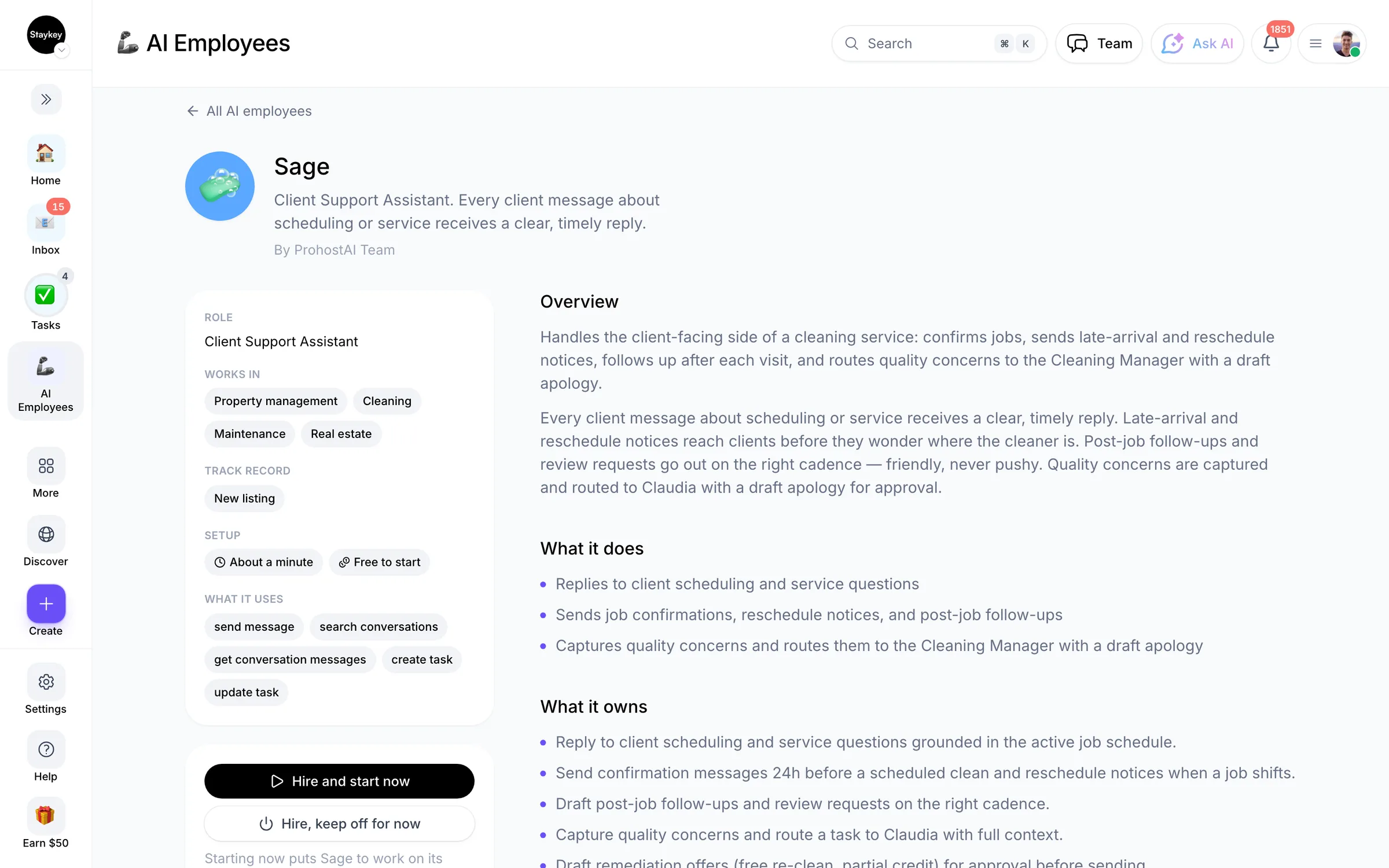
Task: Click By ProhostAI Team text
Action: pos(335,250)
